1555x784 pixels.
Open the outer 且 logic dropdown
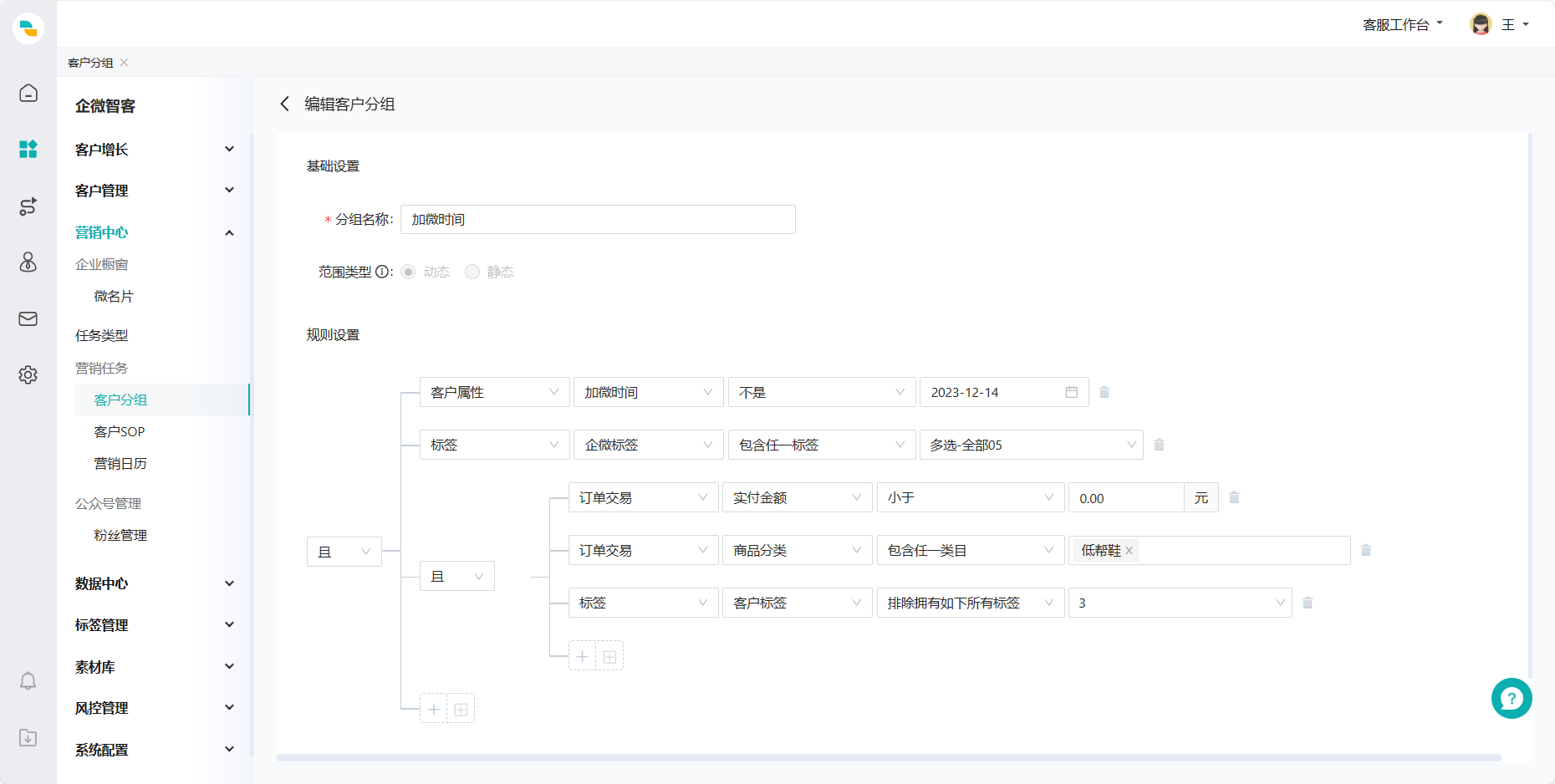pyautogui.click(x=344, y=552)
